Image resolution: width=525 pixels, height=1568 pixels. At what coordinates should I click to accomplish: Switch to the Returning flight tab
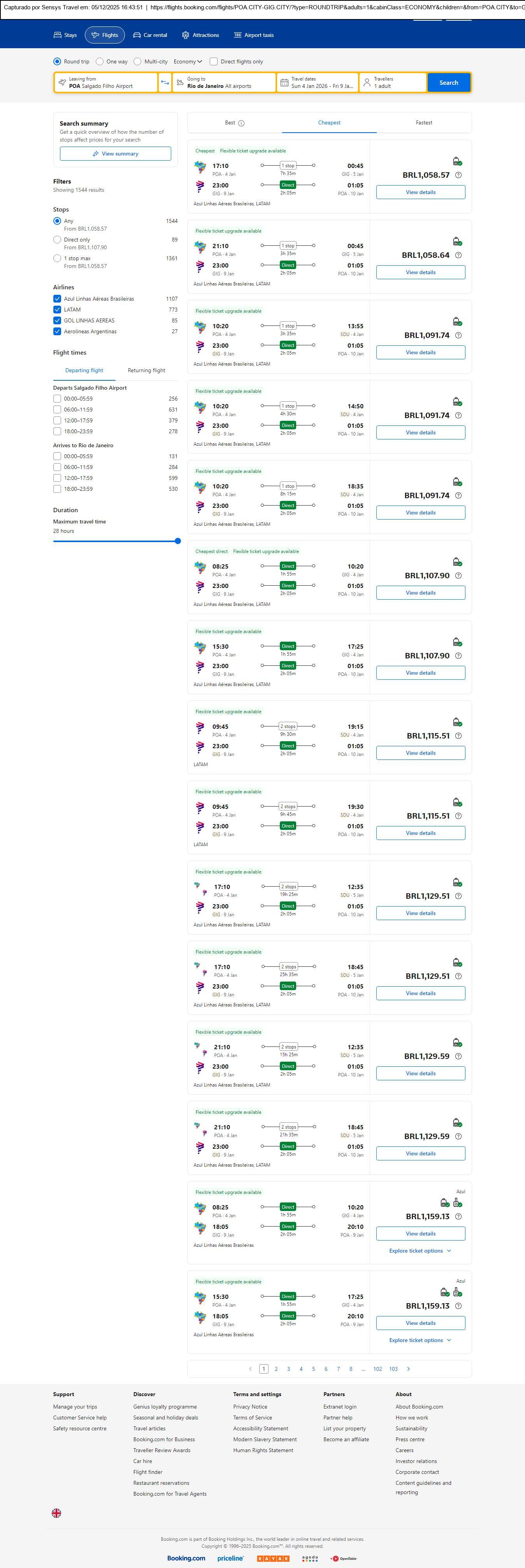146,371
